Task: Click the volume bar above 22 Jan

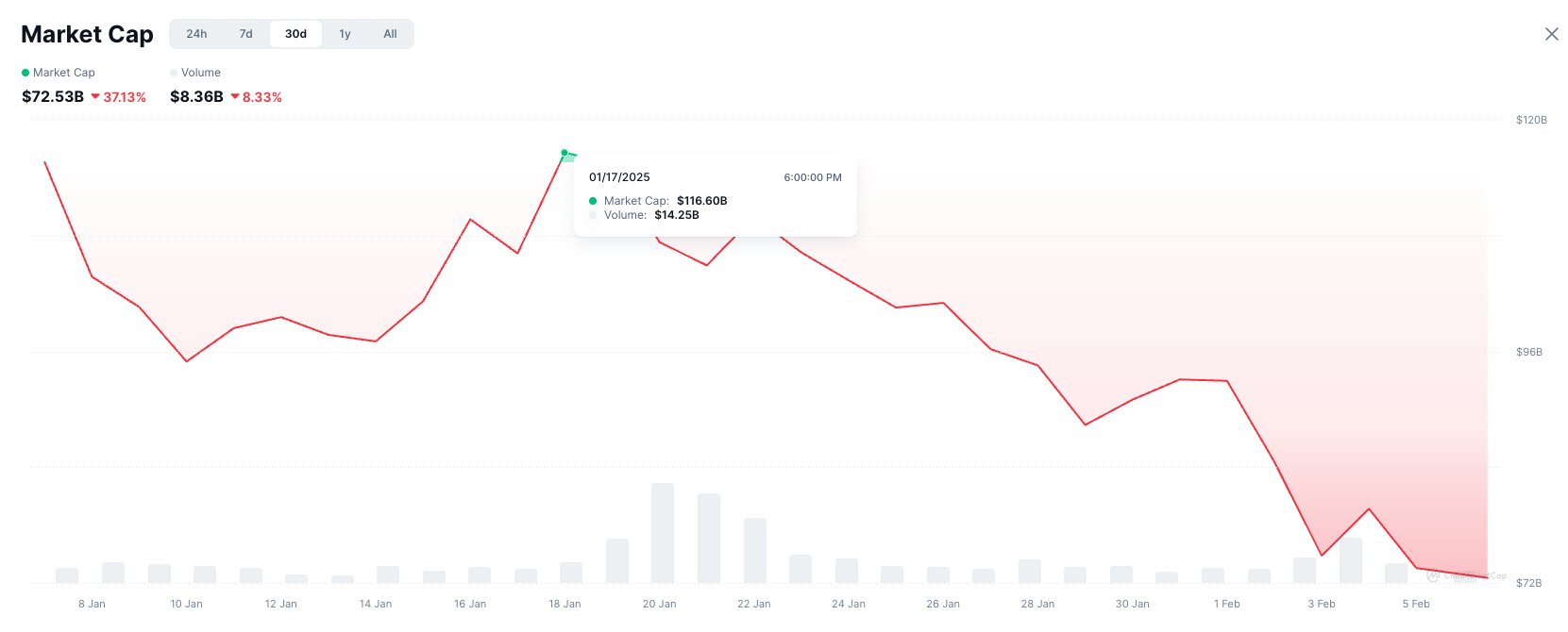Action: click(755, 549)
